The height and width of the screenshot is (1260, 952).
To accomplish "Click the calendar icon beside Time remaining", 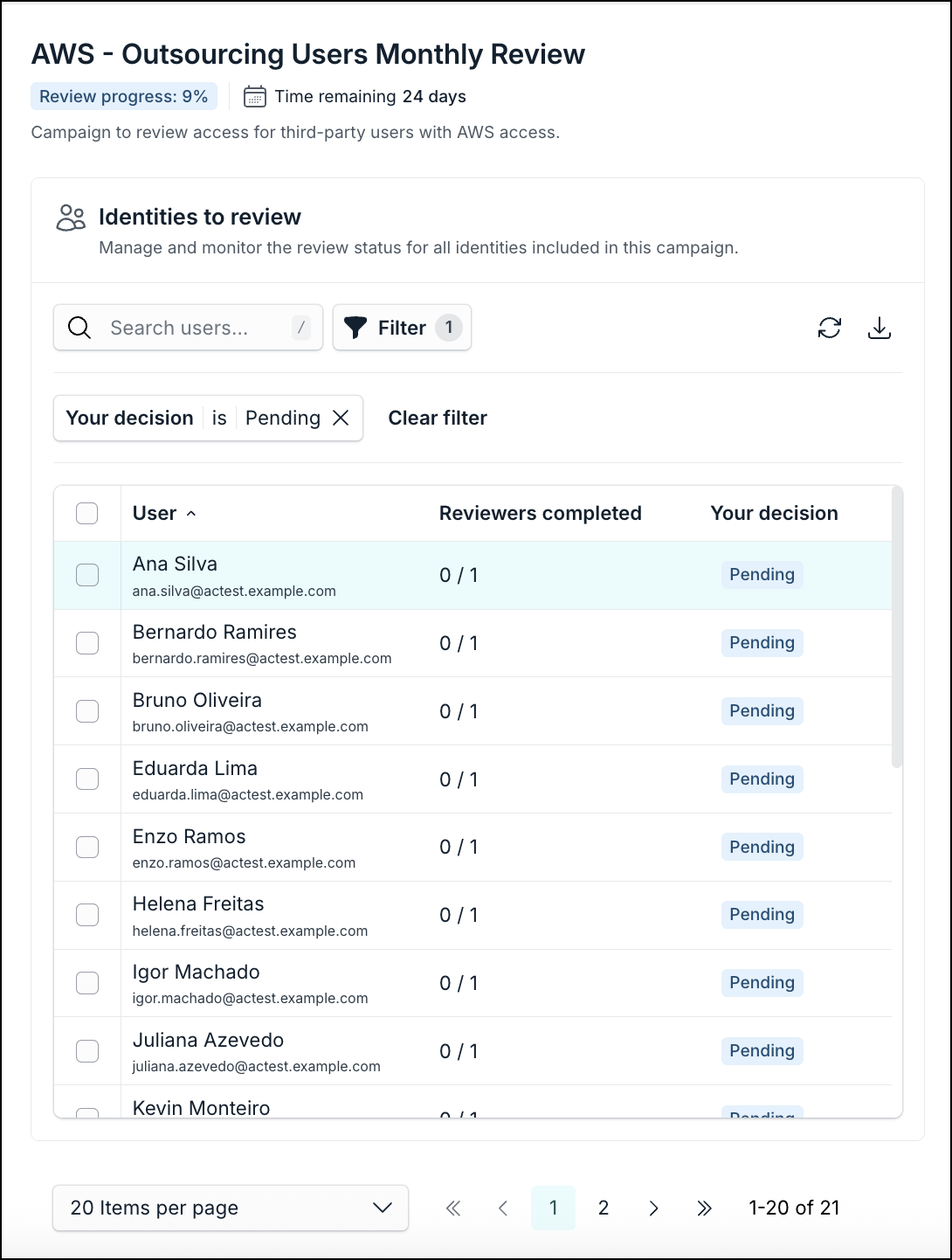I will (x=254, y=96).
